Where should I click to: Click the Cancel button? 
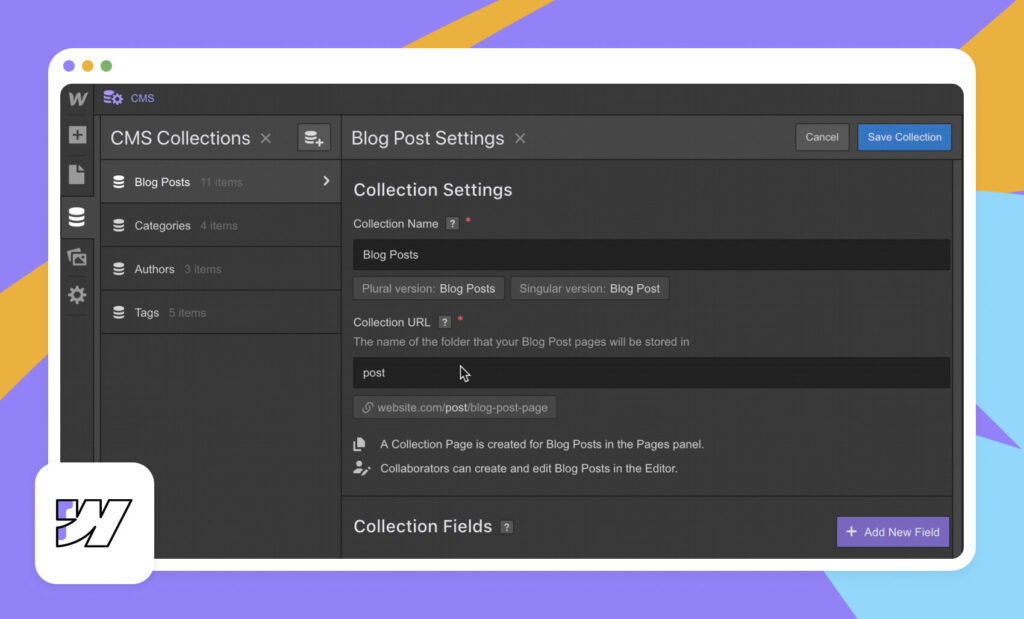[822, 137]
